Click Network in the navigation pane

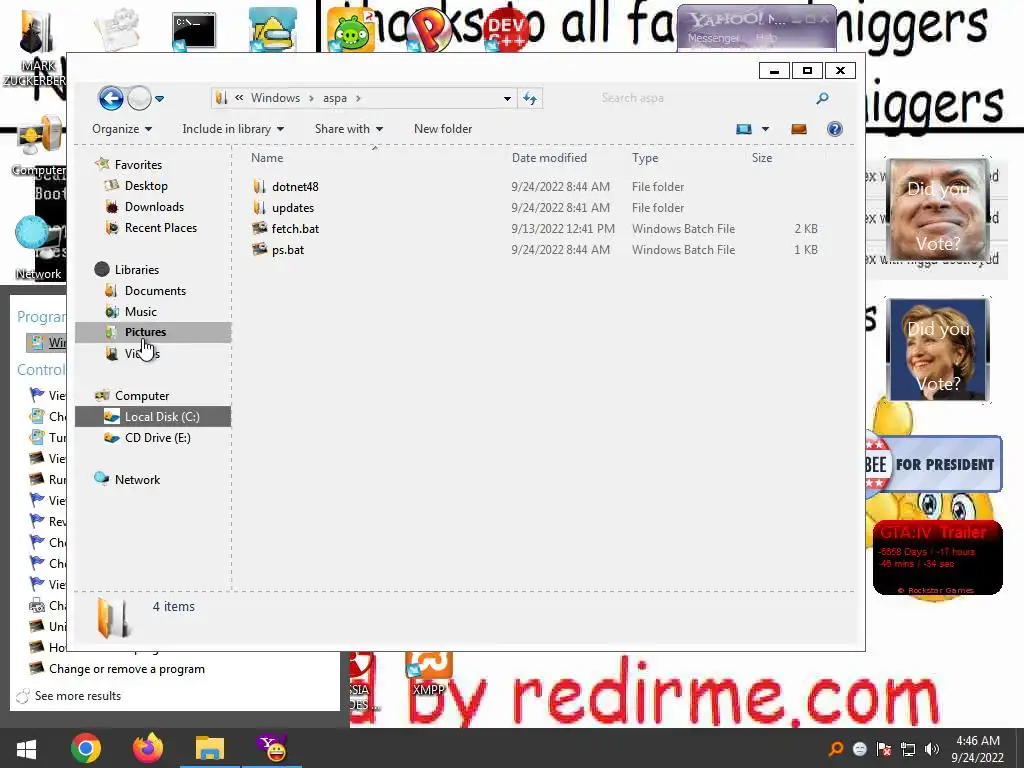click(x=137, y=479)
